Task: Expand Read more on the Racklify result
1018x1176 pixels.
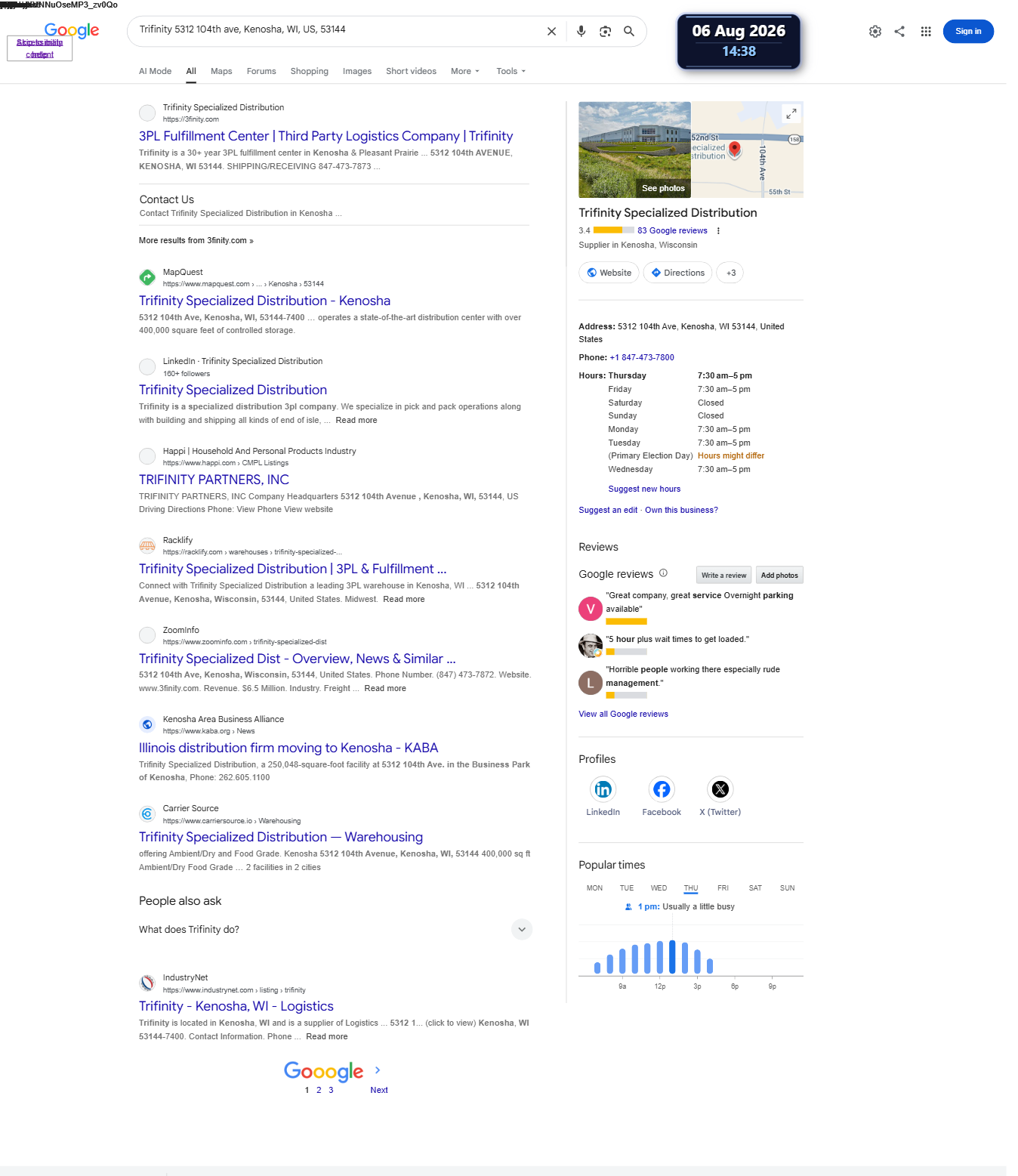Action: point(404,600)
